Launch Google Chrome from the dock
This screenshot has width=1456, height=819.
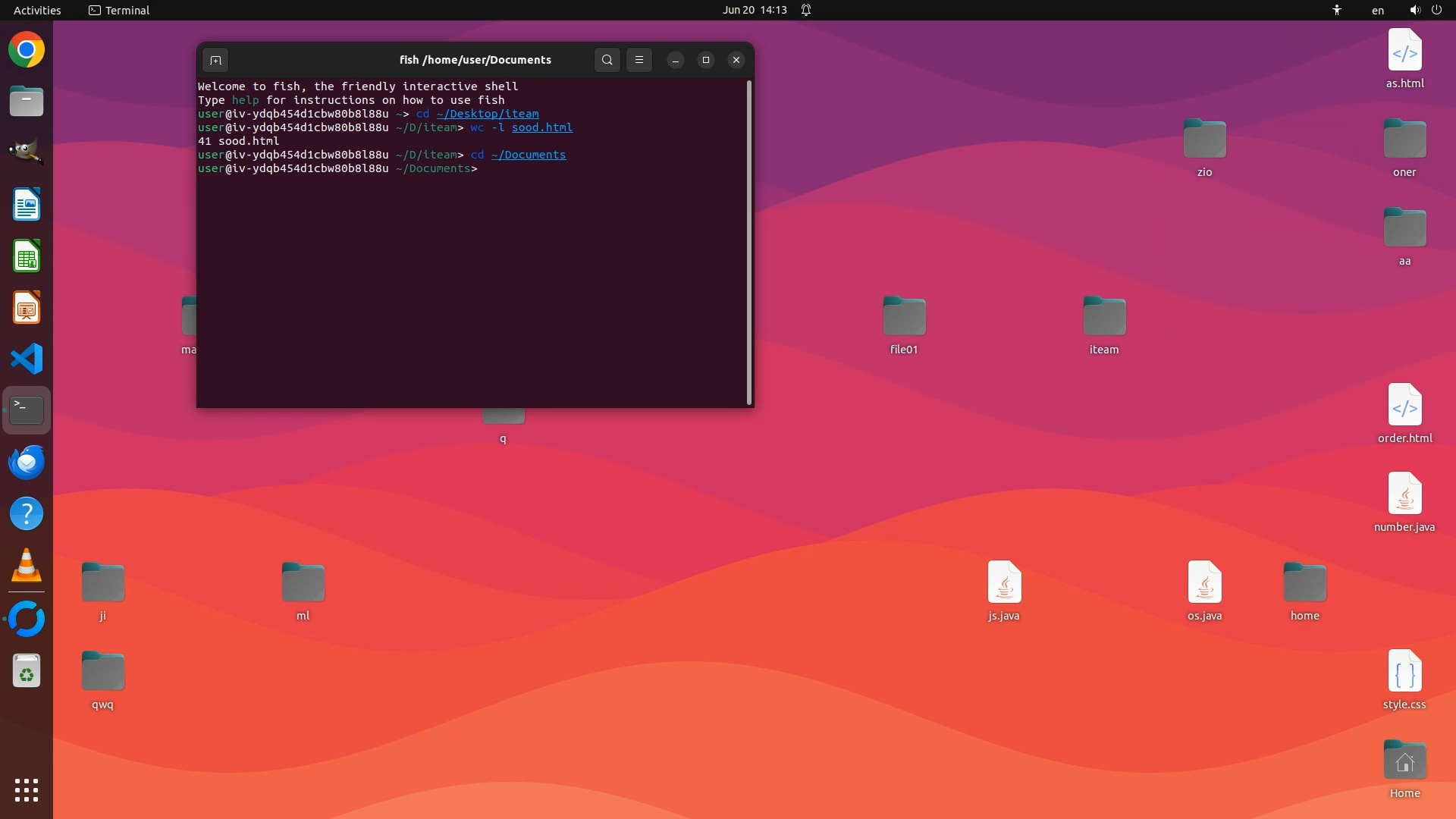click(27, 50)
